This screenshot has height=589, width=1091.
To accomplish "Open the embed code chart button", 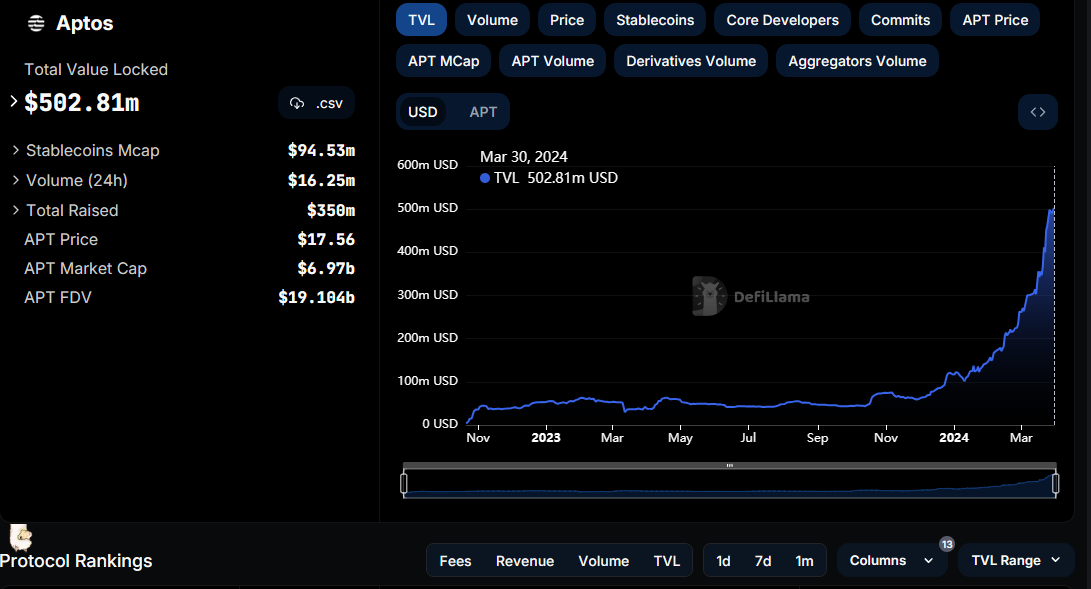I will (x=1037, y=112).
